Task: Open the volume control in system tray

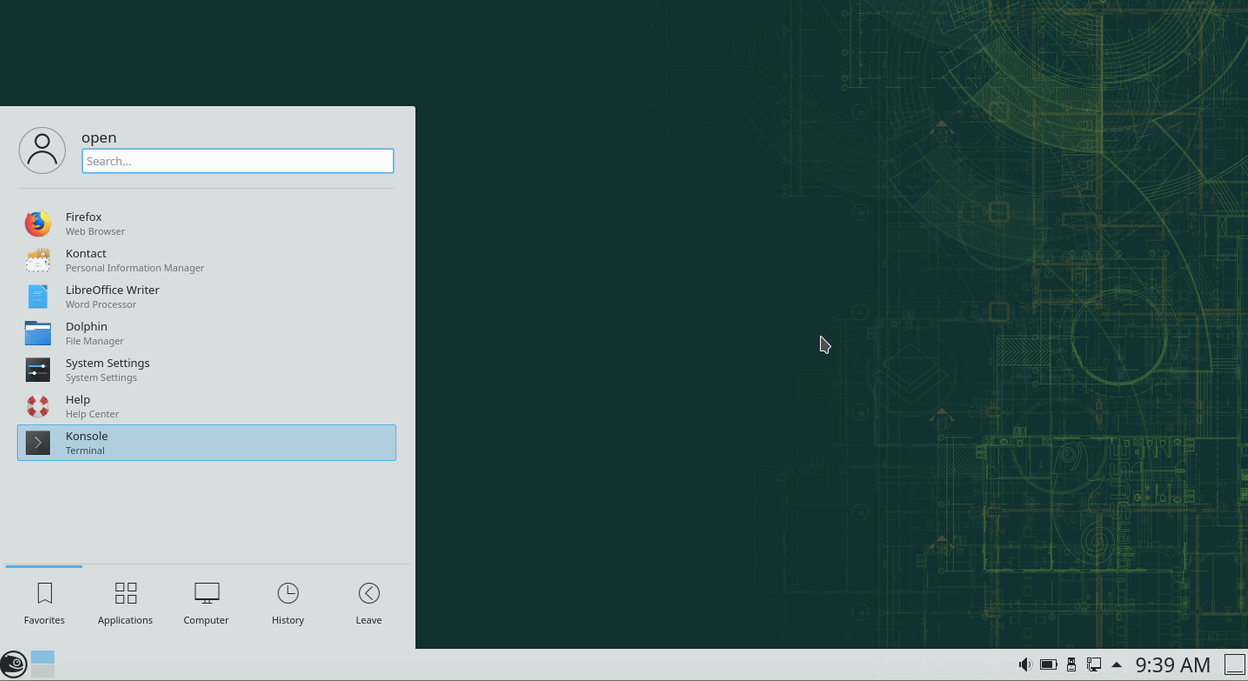Action: coord(1024,665)
